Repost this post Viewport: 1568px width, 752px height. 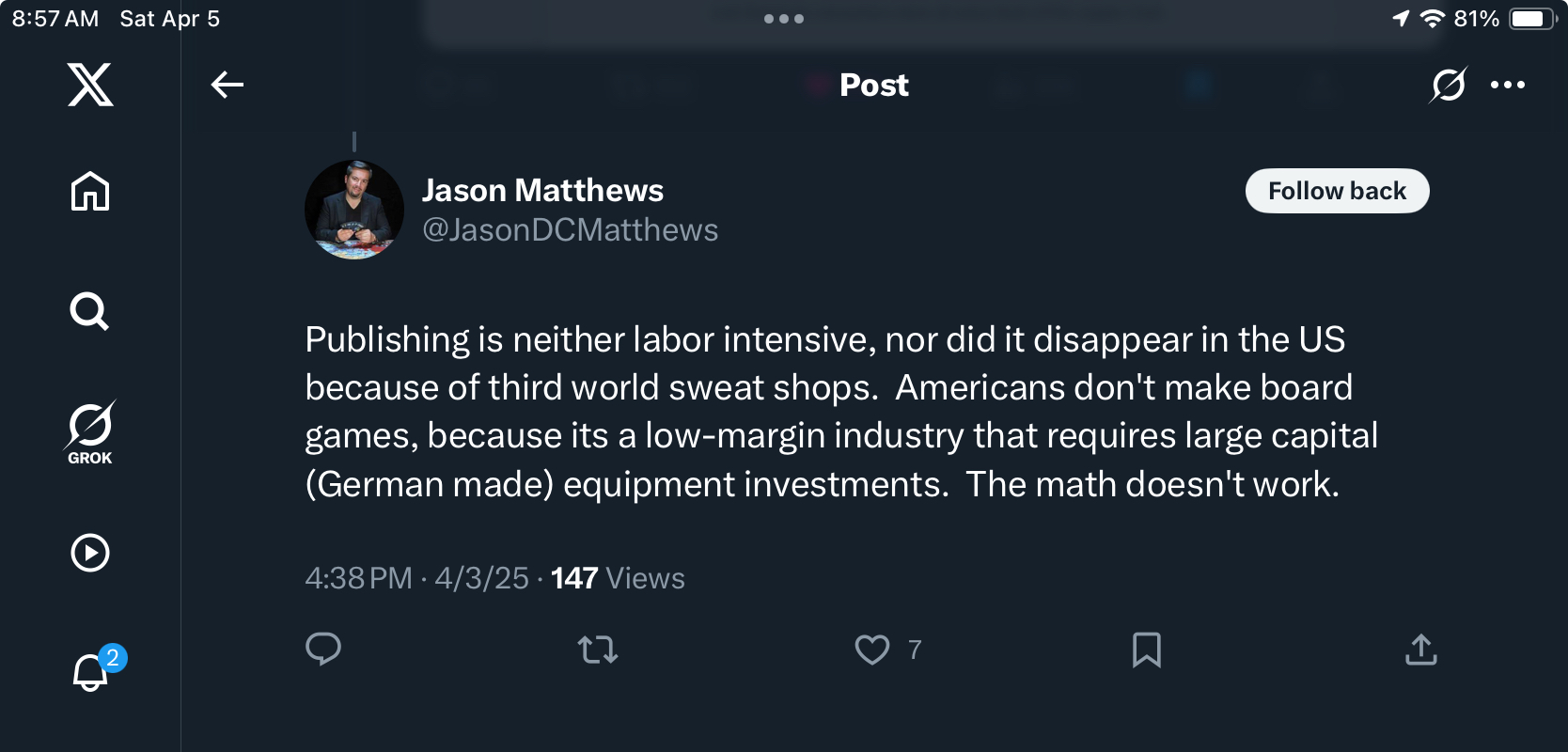598,650
